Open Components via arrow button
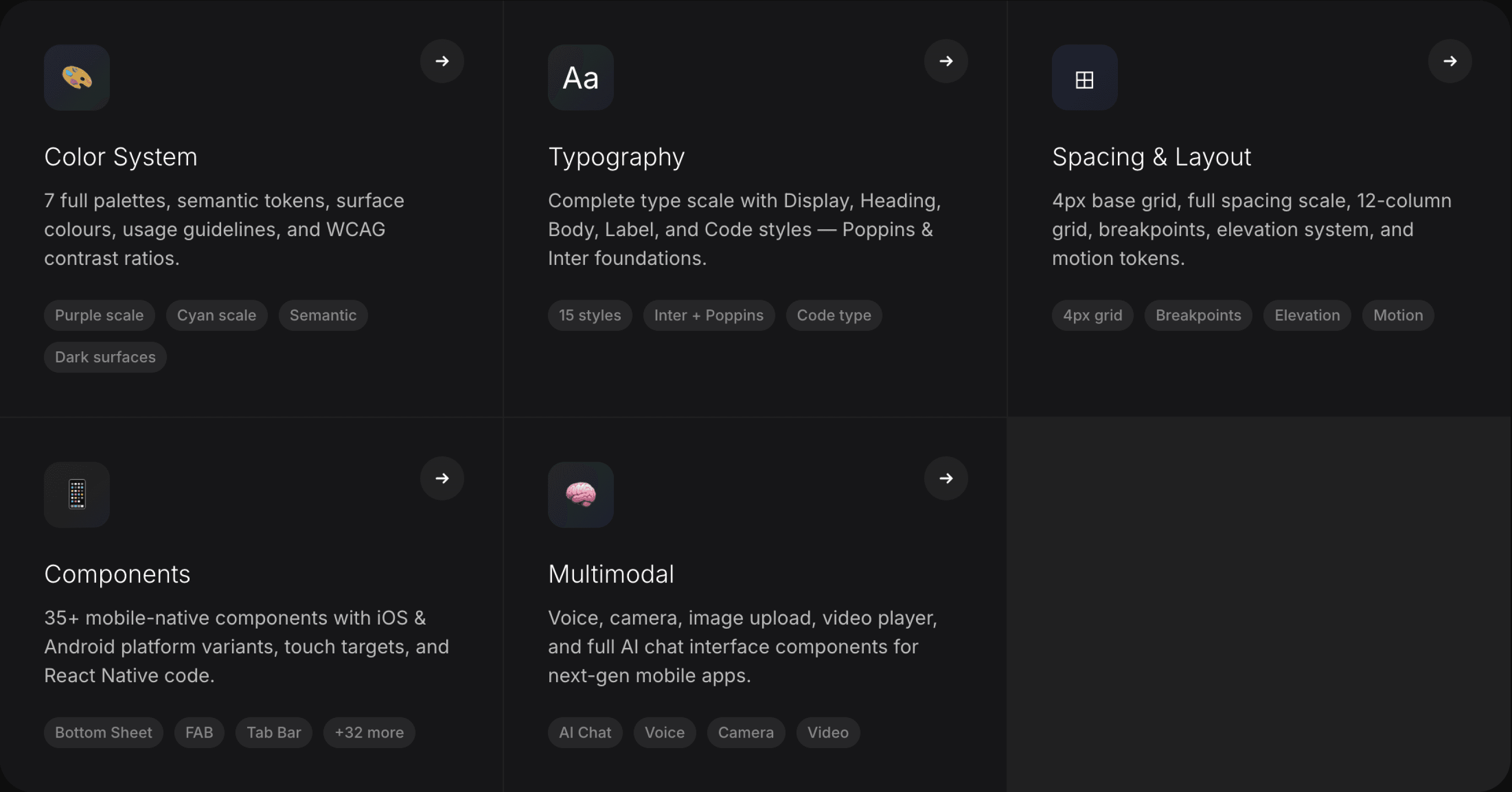Screen dimensions: 1512x792 tap(442, 478)
